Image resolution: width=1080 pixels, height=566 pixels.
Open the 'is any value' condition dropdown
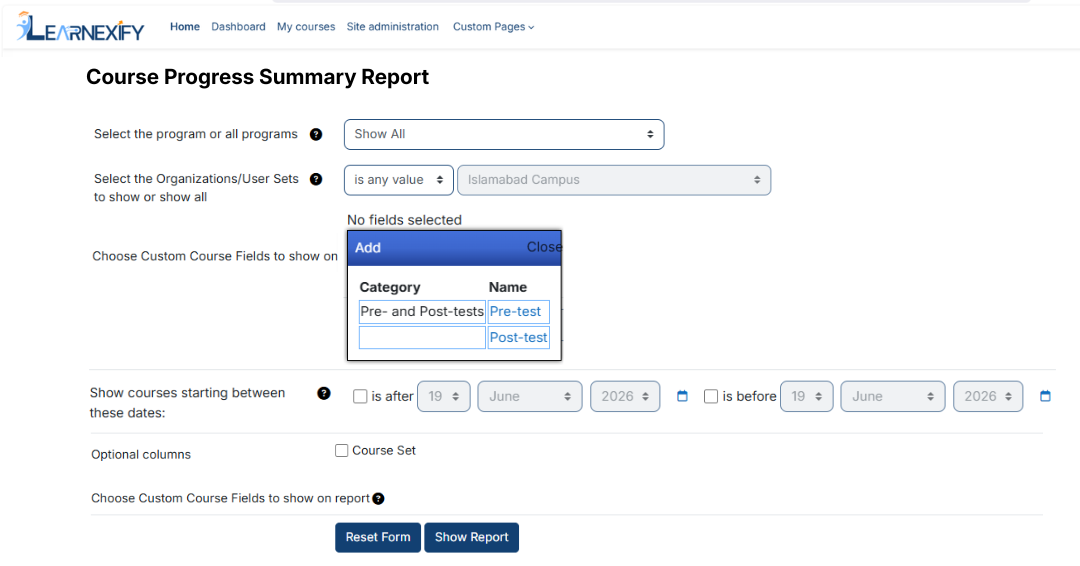click(399, 180)
